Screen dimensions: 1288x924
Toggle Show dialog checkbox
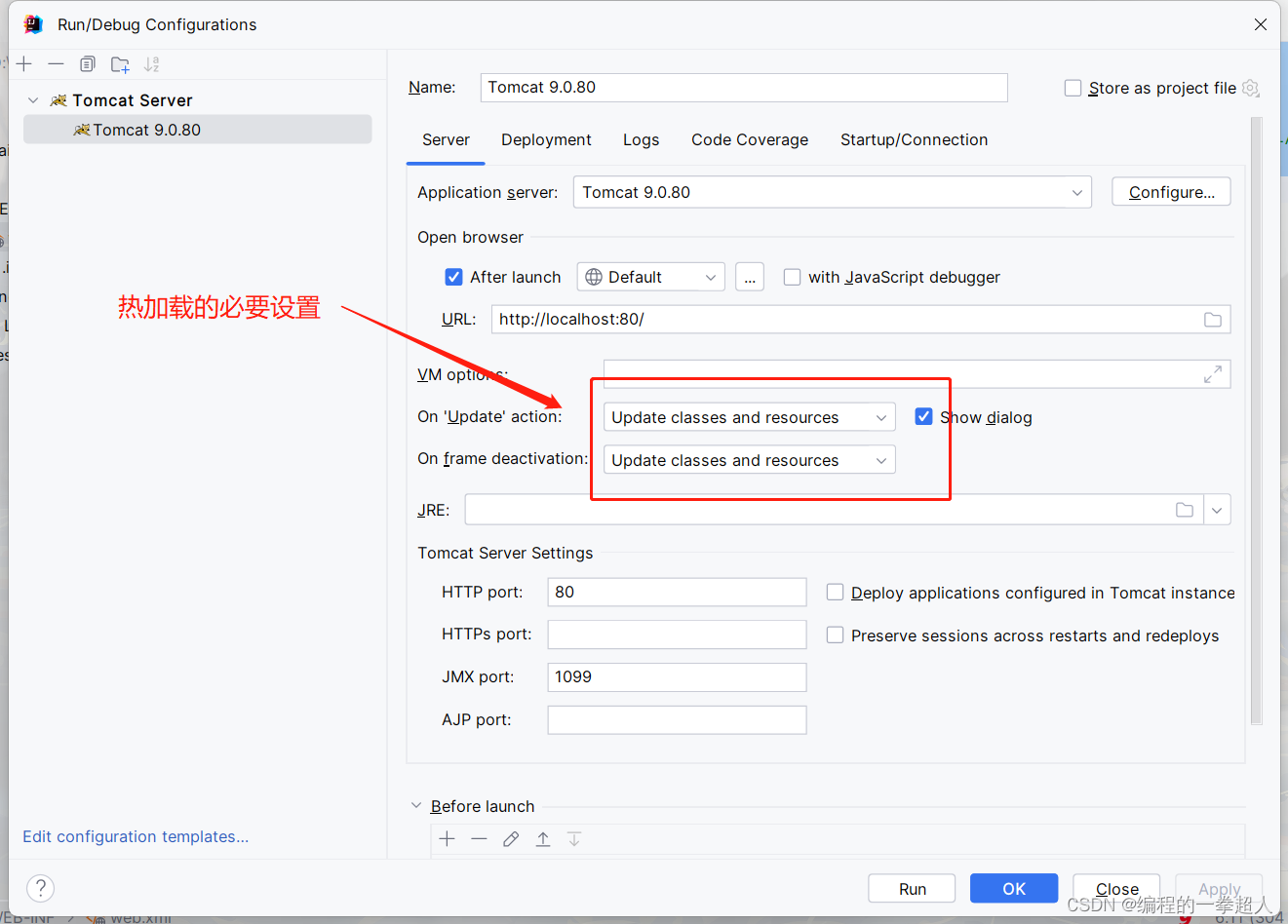click(x=923, y=417)
